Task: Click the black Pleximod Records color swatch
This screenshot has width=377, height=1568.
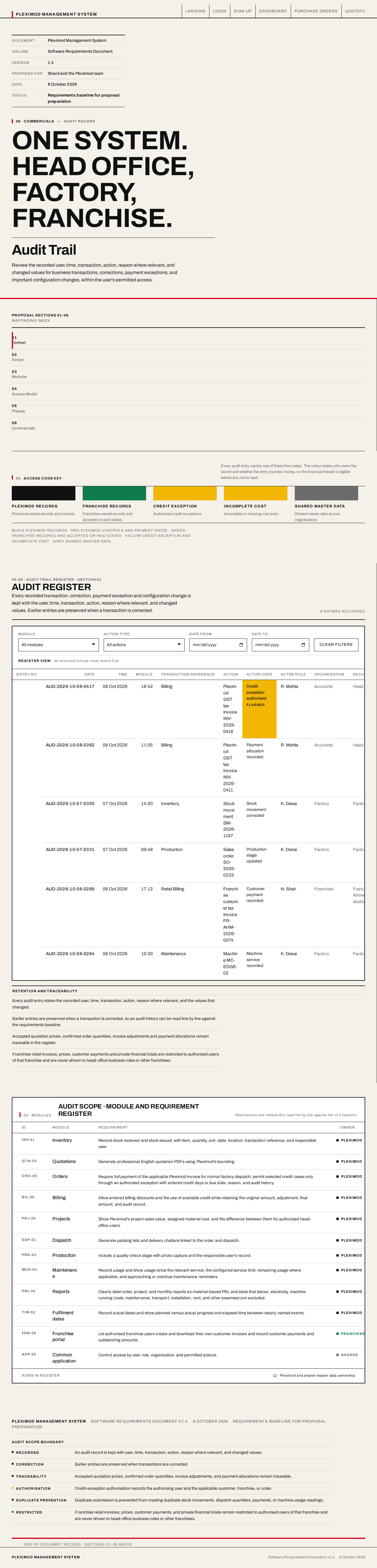Action: [43, 493]
